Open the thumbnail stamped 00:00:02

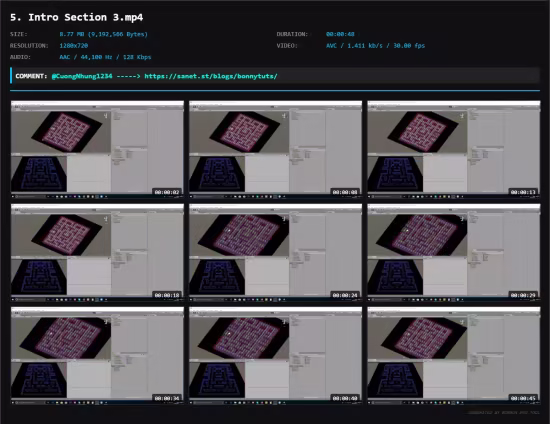click(x=97, y=149)
